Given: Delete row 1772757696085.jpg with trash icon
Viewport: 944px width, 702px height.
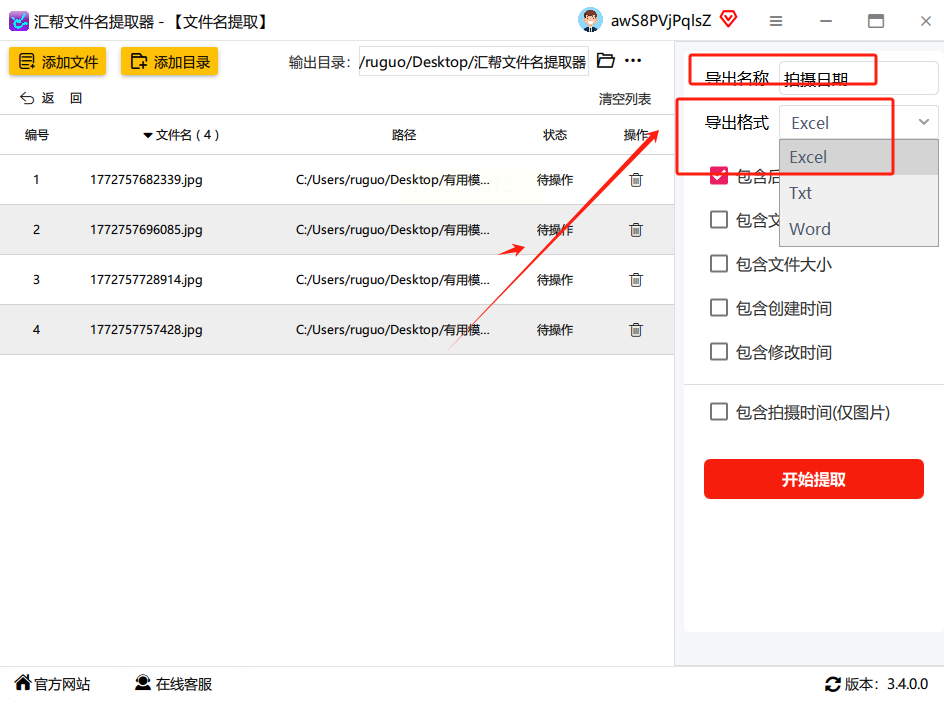Looking at the screenshot, I should point(636,229).
